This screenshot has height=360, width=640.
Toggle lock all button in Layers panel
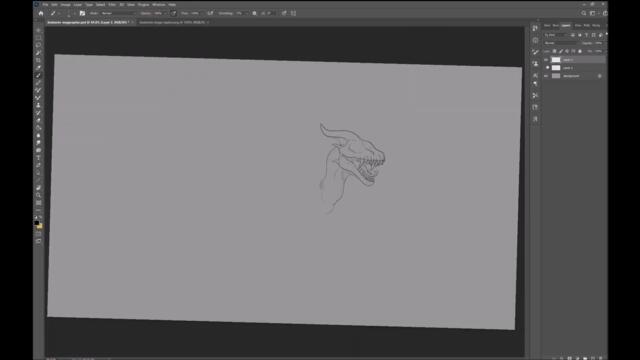pos(580,51)
